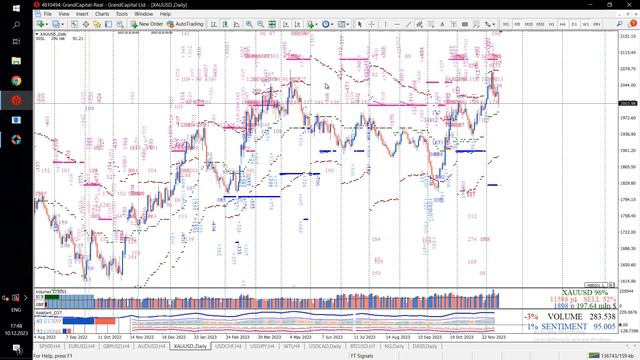Viewport: 640px width, 360px height.
Task: Set timeframe to D1
Action: [x=574, y=24]
